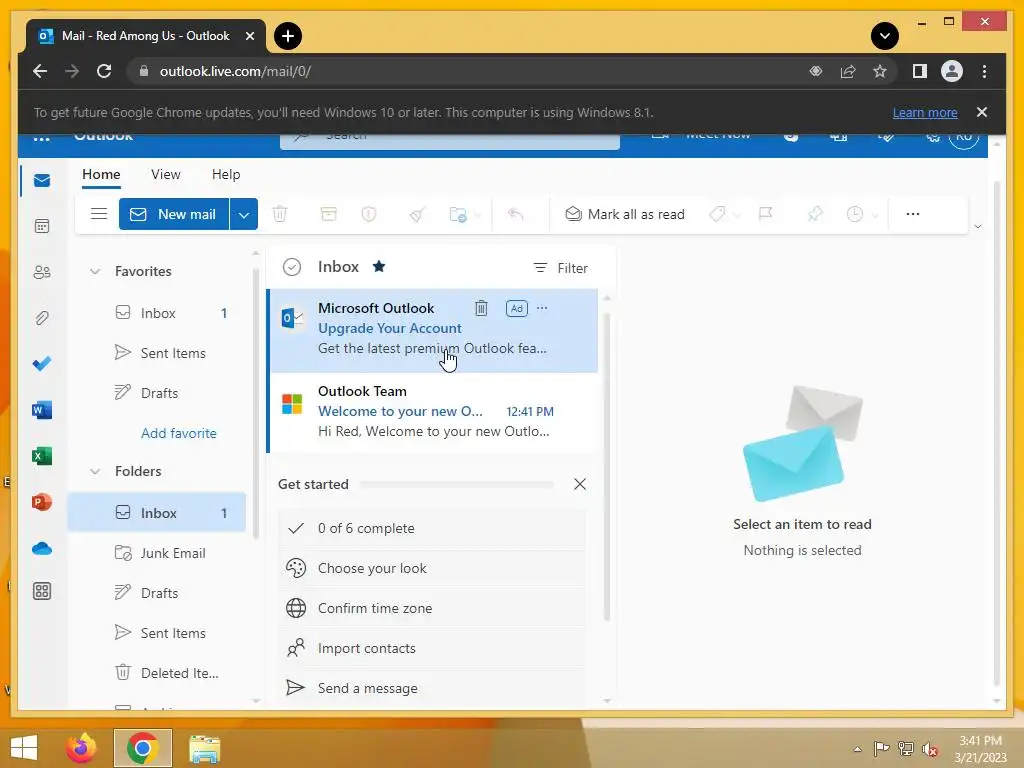Image resolution: width=1024 pixels, height=768 pixels.
Task: Dismiss the Chrome update banner
Action: click(x=982, y=112)
